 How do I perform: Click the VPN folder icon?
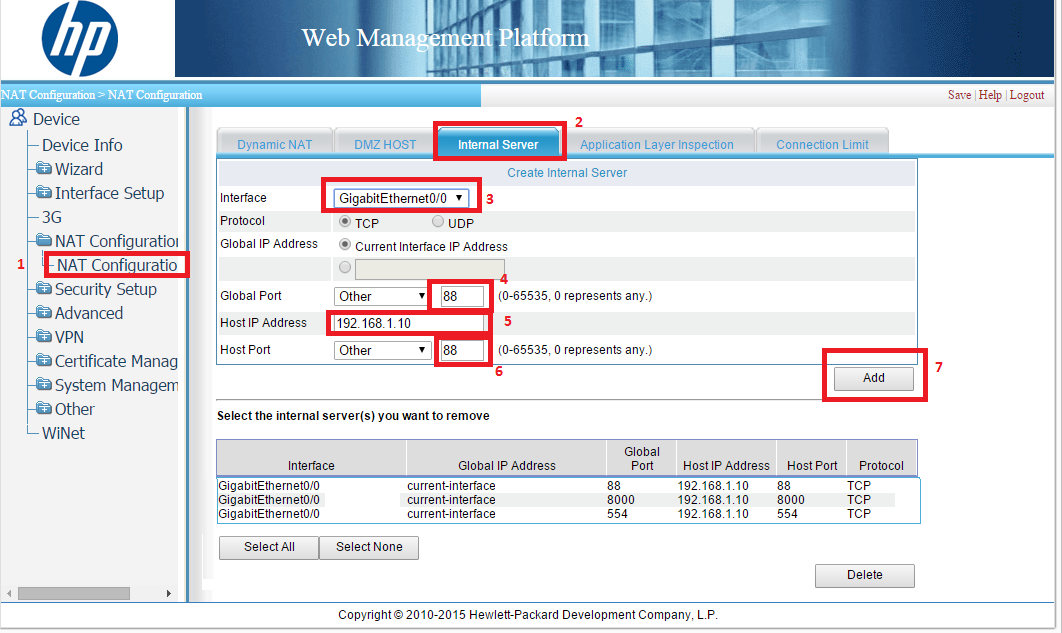(44, 337)
